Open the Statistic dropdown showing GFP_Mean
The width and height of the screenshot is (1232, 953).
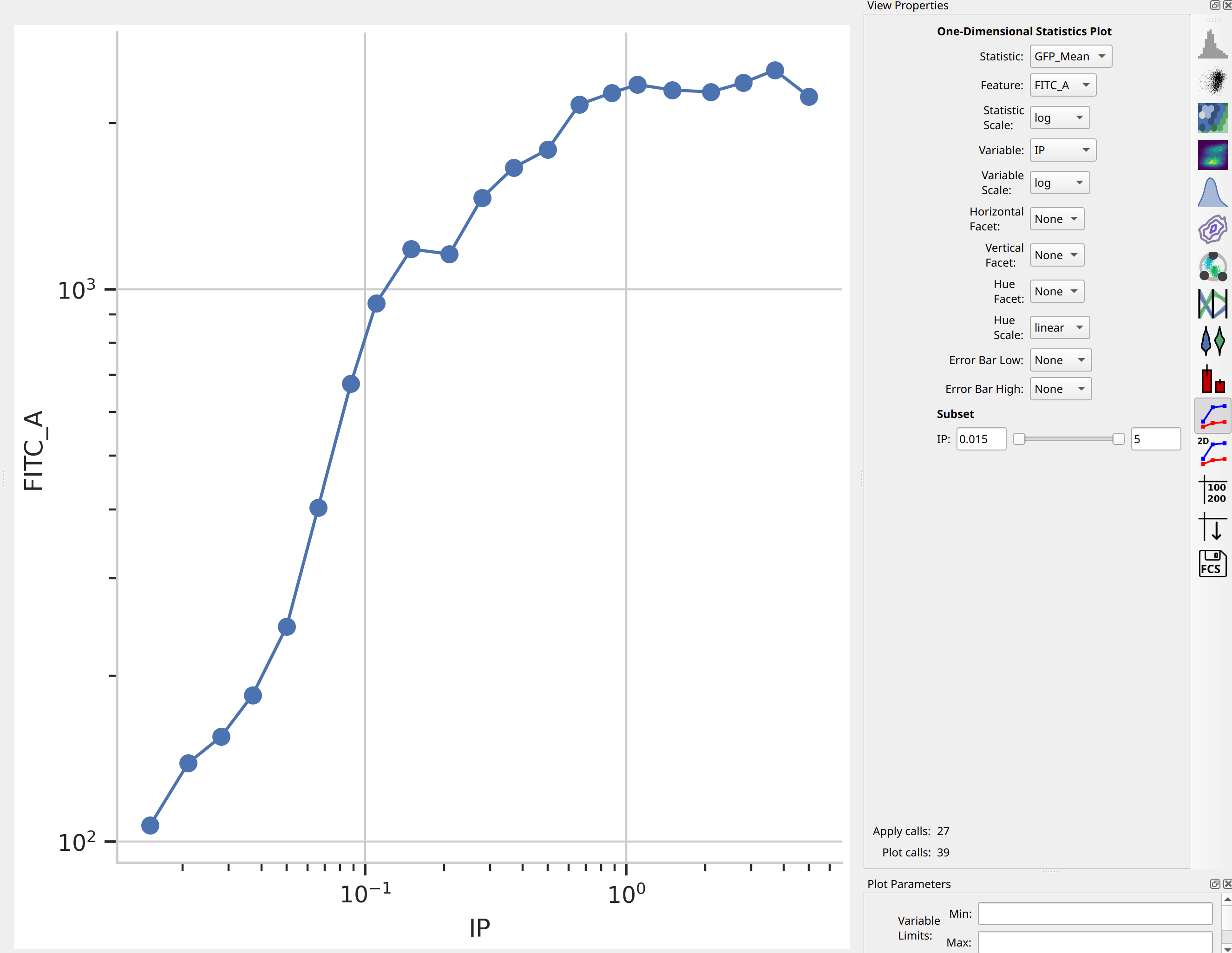click(x=1071, y=56)
